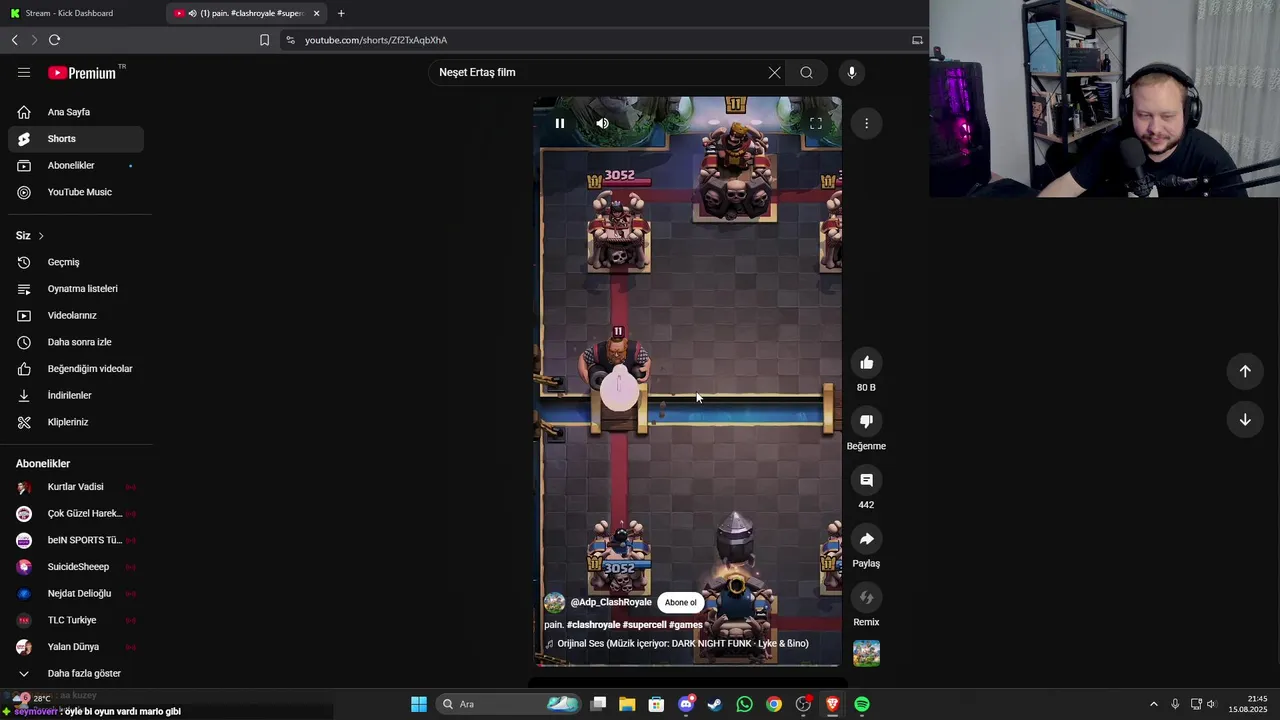The width and height of the screenshot is (1280, 720).
Task: Go to Ana Sayfa in sidebar
Action: [76, 112]
